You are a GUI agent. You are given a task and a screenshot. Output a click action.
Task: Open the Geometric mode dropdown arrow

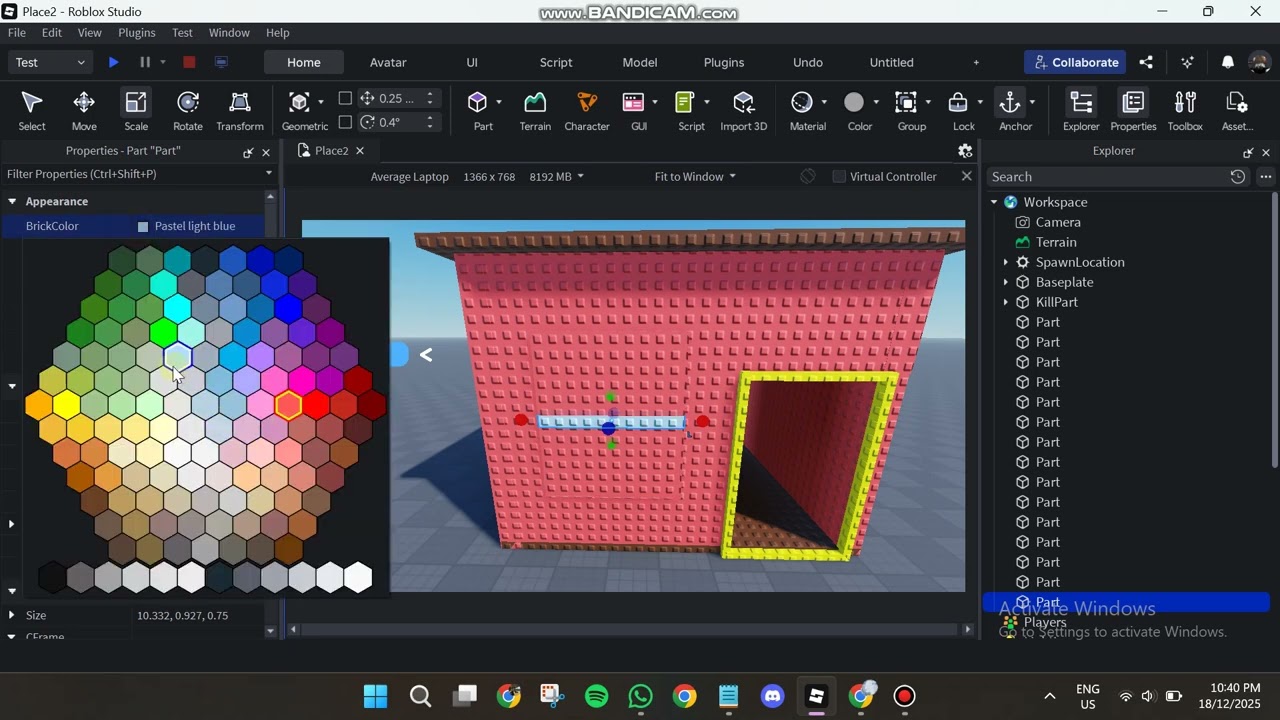(x=320, y=102)
